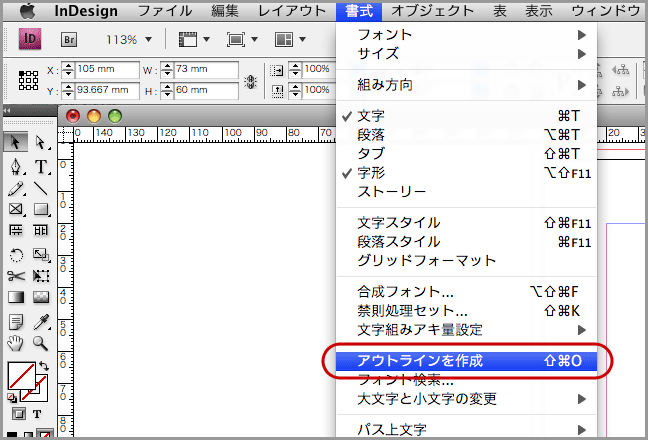Open the ファイル menu
The width and height of the screenshot is (648, 440).
[x=165, y=11]
